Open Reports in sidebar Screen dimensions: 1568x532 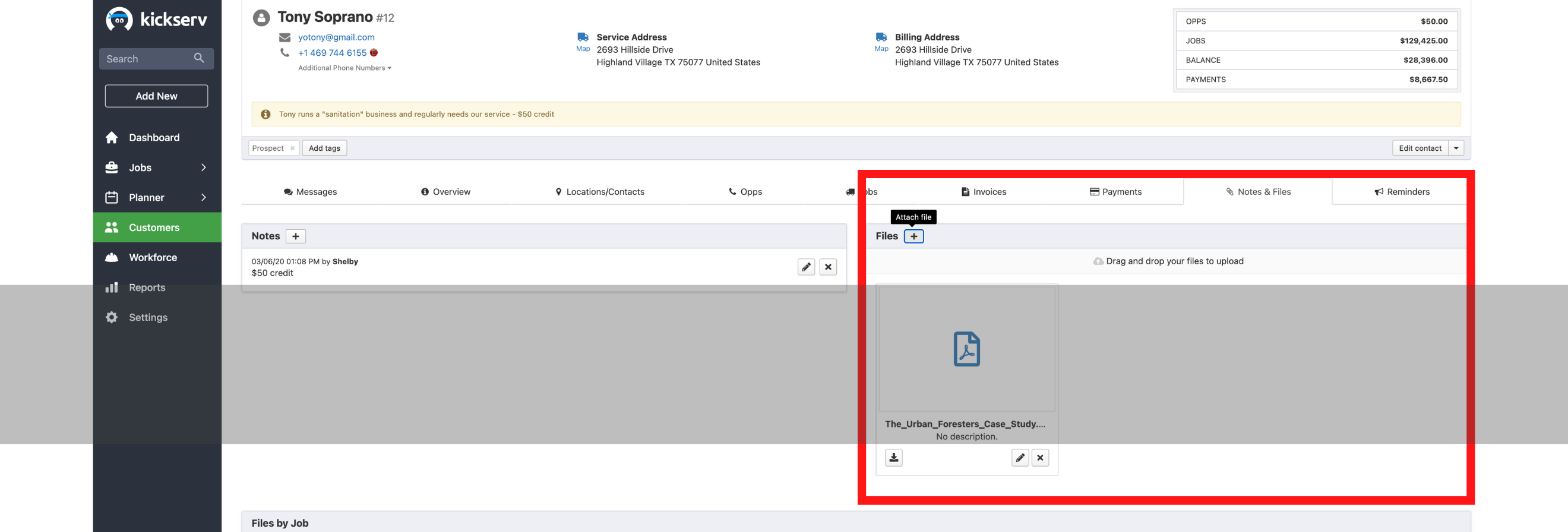click(x=147, y=287)
